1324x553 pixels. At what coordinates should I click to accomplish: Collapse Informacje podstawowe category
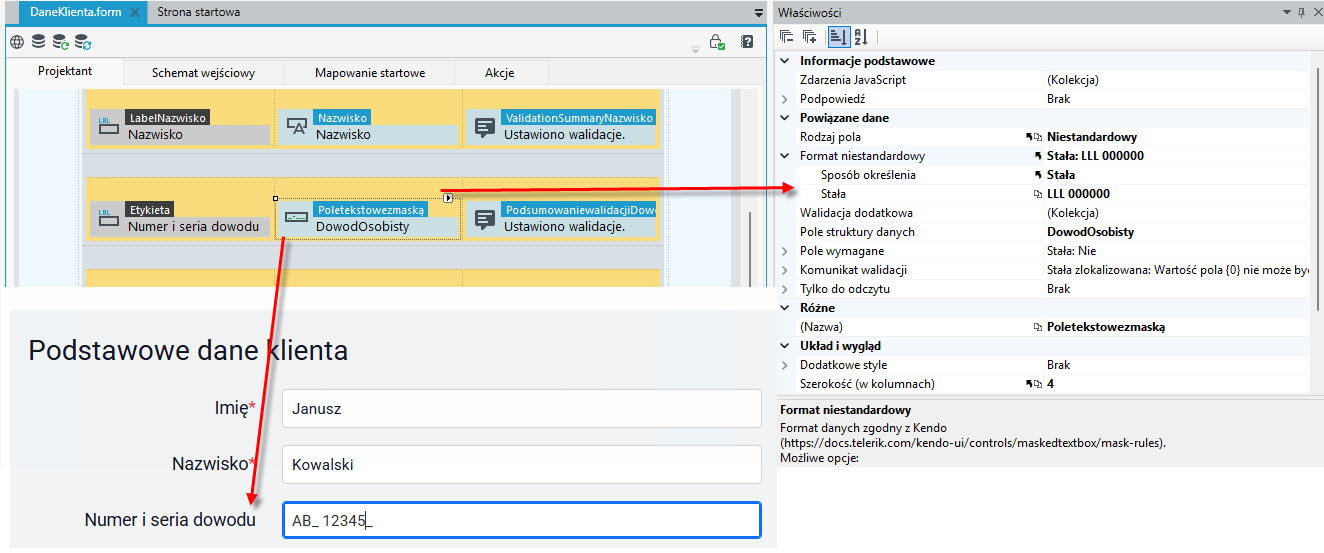(x=785, y=61)
